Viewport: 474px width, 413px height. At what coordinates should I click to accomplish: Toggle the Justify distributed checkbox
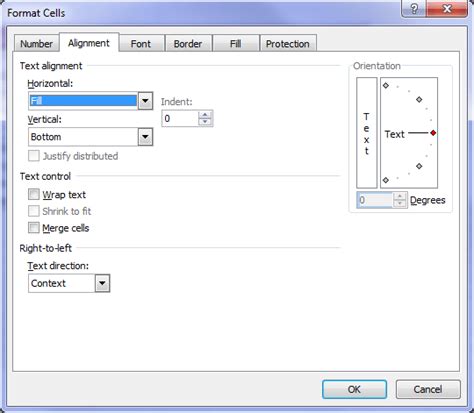34,156
